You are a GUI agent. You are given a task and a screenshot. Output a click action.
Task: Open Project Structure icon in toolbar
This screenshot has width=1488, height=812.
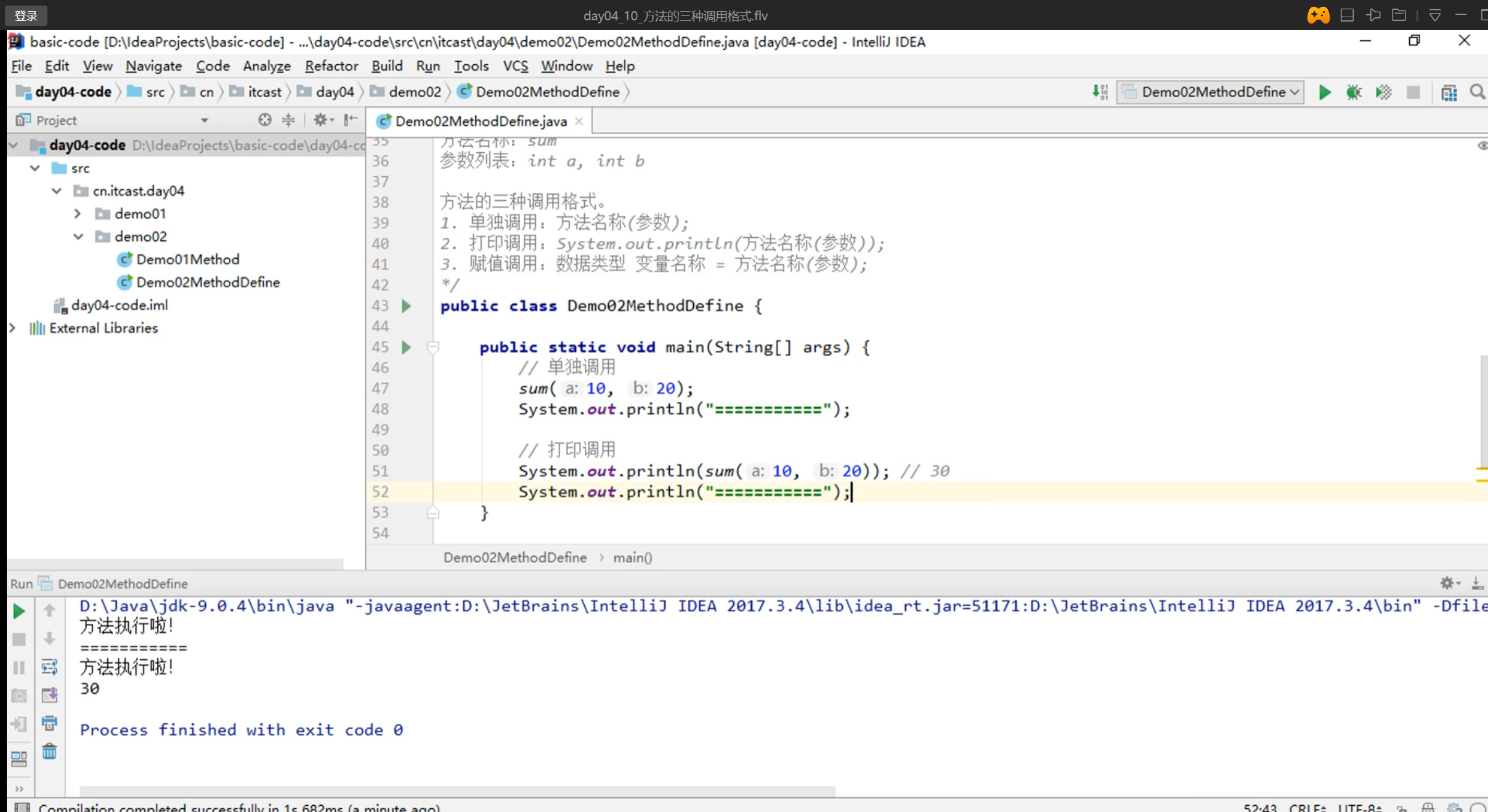[1449, 92]
